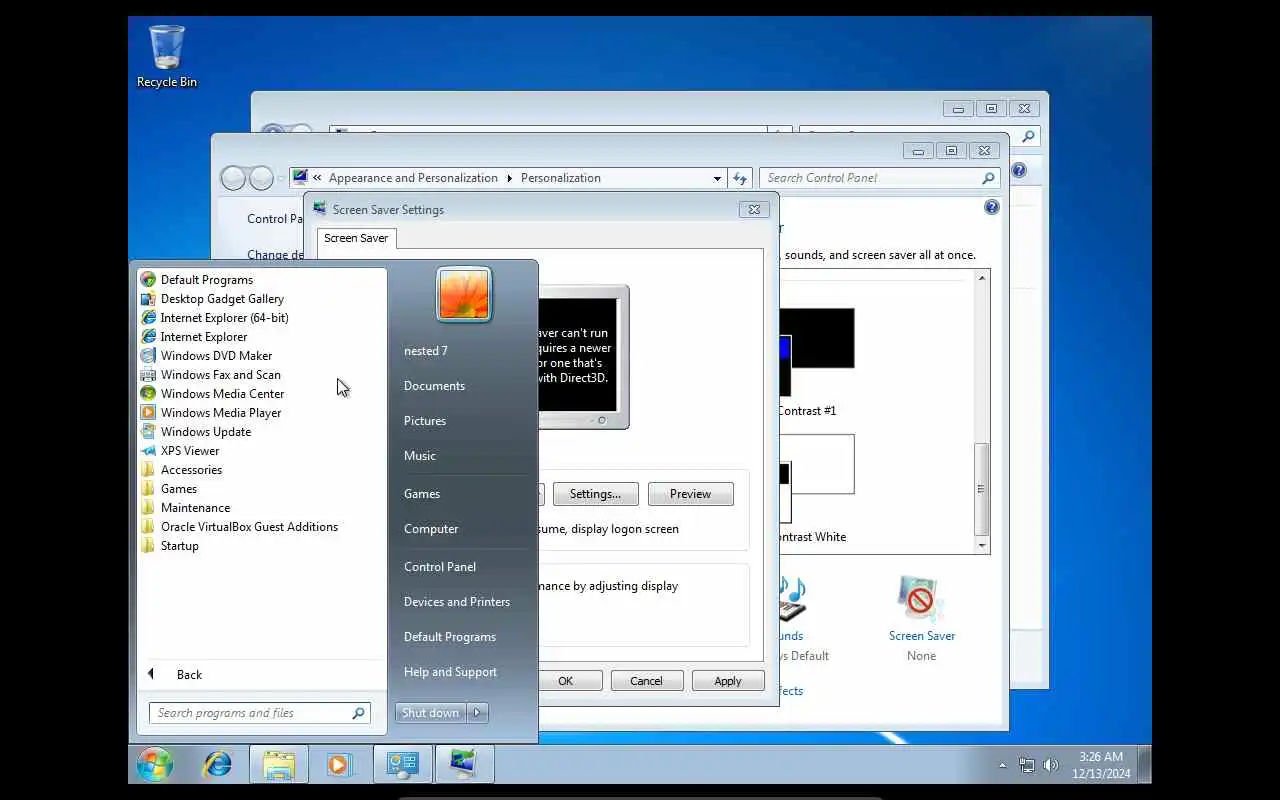Image resolution: width=1280 pixels, height=800 pixels.
Task: Open Control Panel from Start menu
Action: [440, 567]
